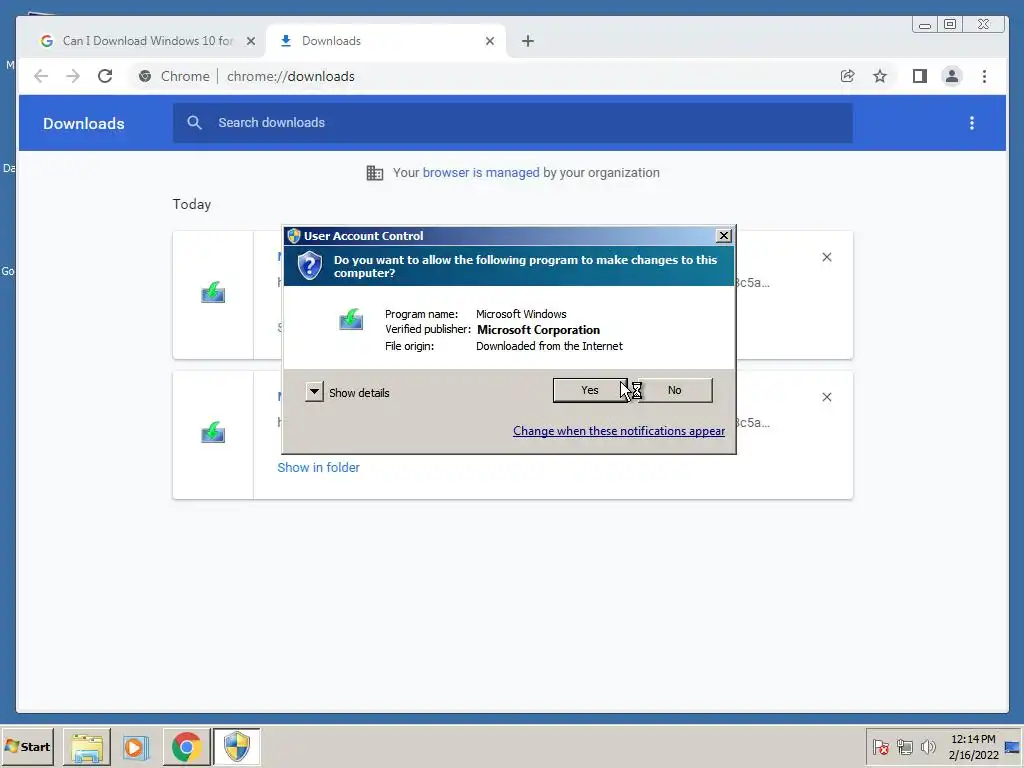Open Action Center flag in system tray
Screen dimensions: 1024x768
click(880, 747)
